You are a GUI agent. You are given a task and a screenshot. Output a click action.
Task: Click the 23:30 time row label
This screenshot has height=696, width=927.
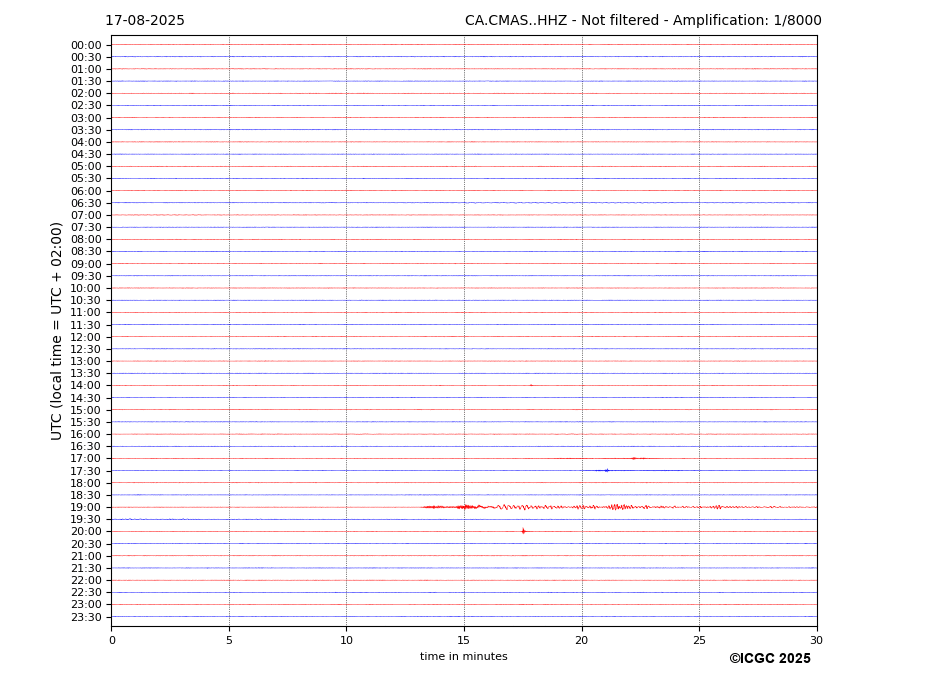pyautogui.click(x=86, y=617)
